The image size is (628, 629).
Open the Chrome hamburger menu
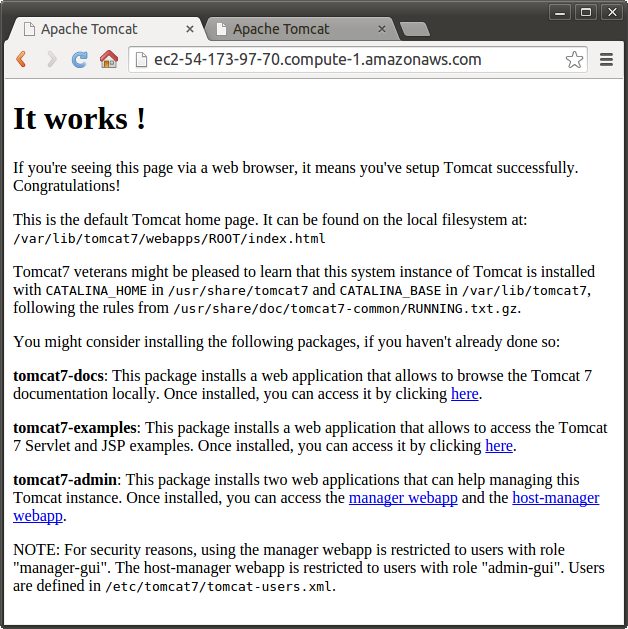coord(606,59)
